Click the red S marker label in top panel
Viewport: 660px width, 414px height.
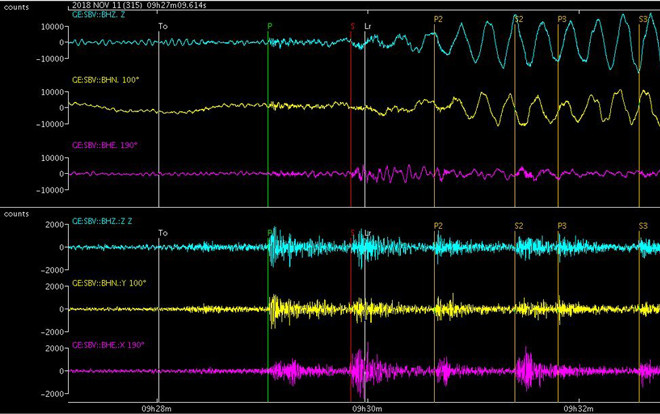(x=352, y=25)
